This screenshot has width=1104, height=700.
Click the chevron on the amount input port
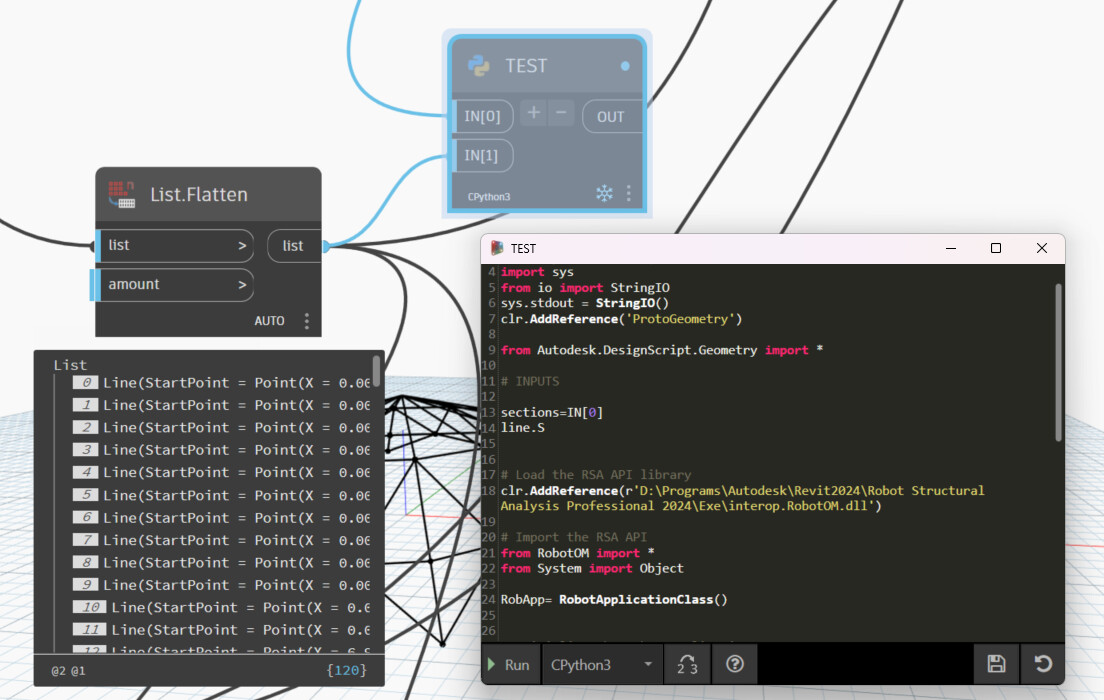[x=243, y=285]
